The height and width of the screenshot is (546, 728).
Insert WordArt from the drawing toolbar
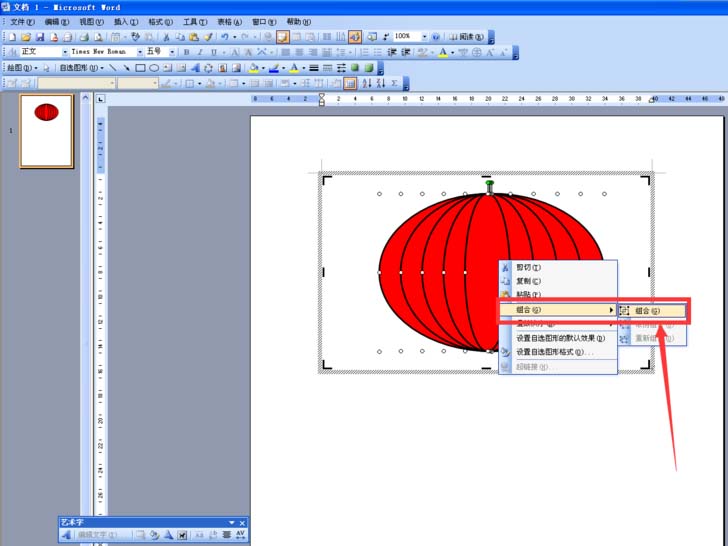[x=195, y=68]
